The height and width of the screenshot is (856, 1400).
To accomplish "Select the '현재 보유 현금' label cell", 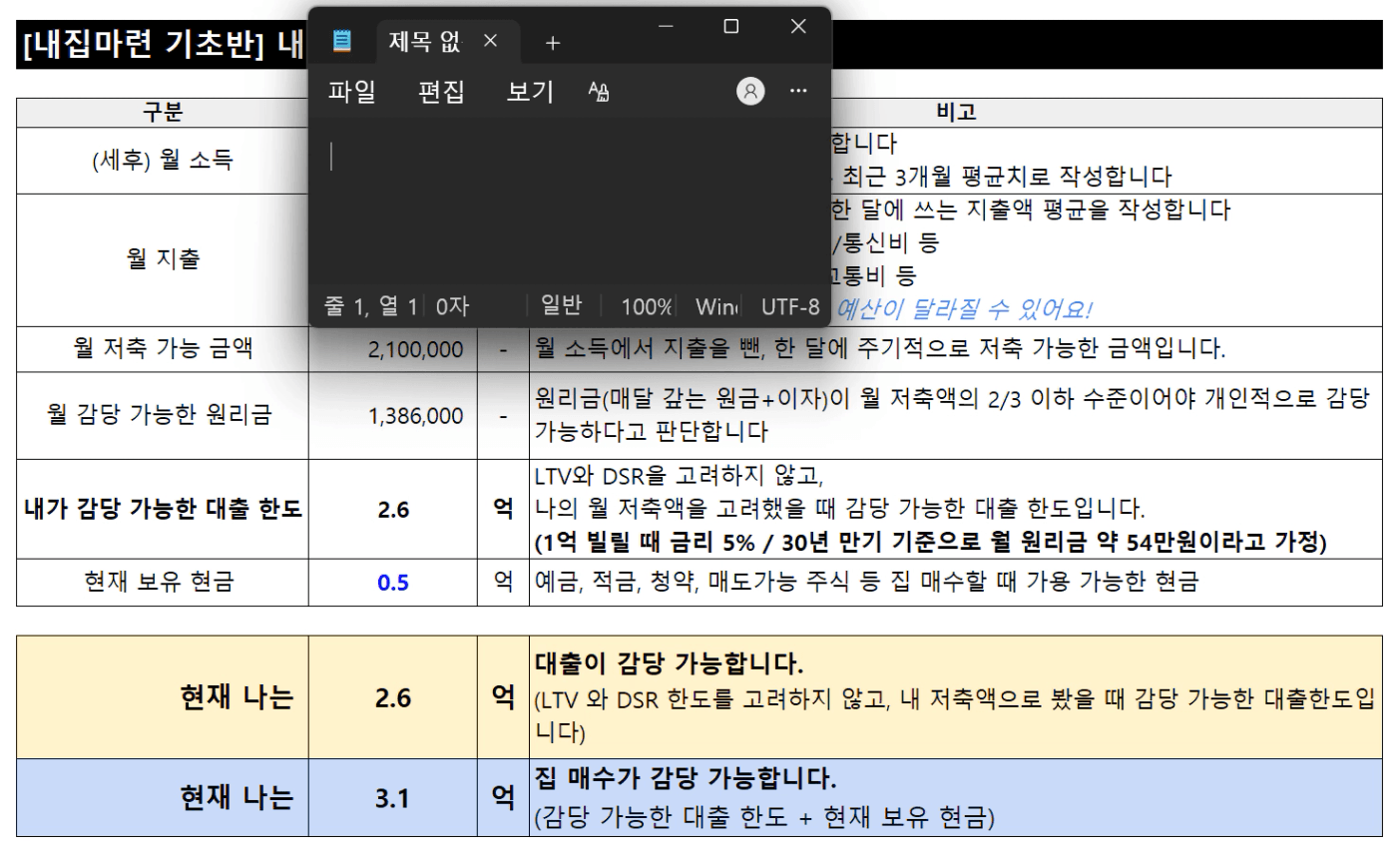I will (x=163, y=582).
